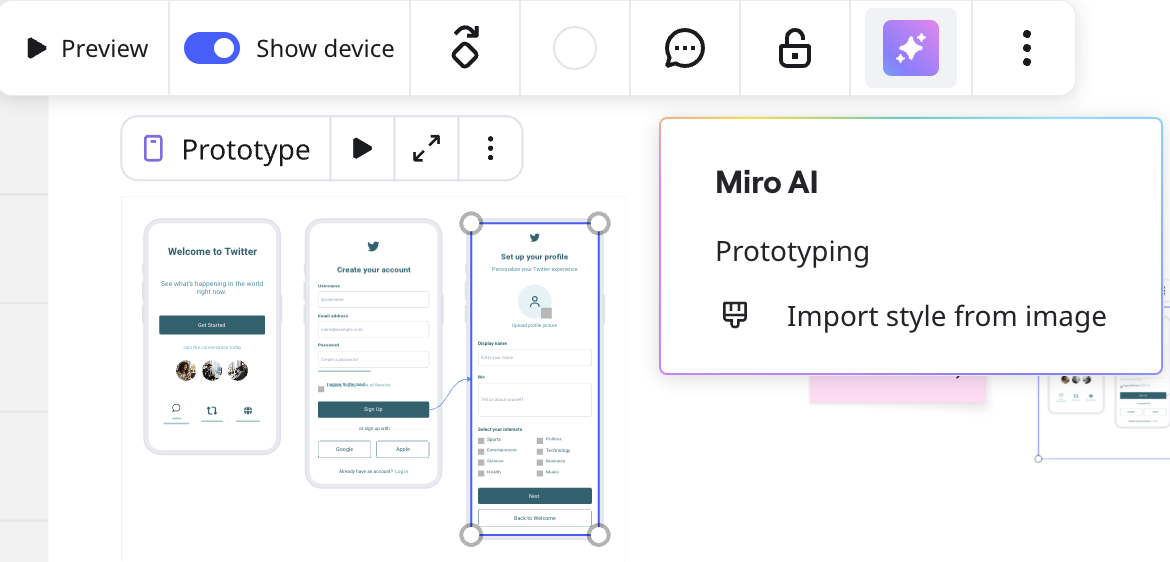
Task: Click the expand to fullscreen arrows icon
Action: pos(427,149)
